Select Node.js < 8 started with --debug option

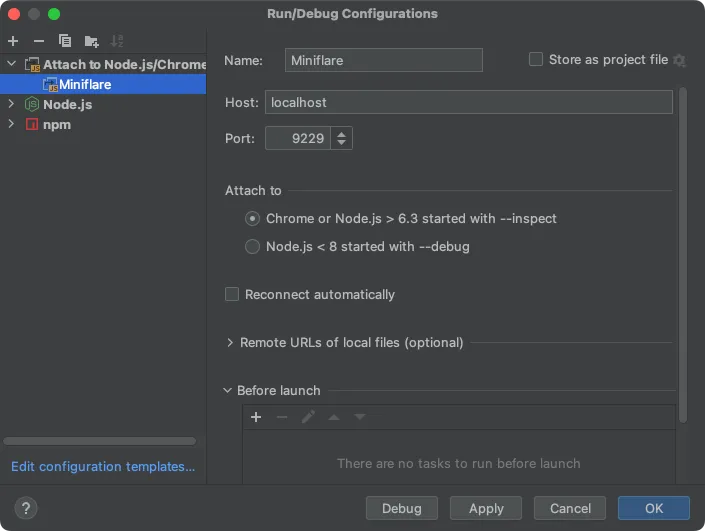pyautogui.click(x=253, y=246)
